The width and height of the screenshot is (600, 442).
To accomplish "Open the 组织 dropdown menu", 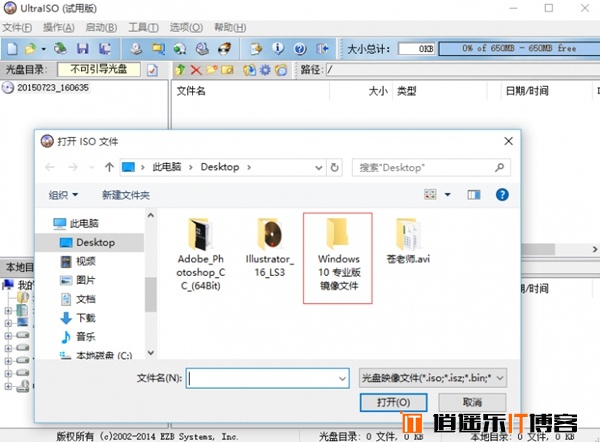I will tap(63, 195).
